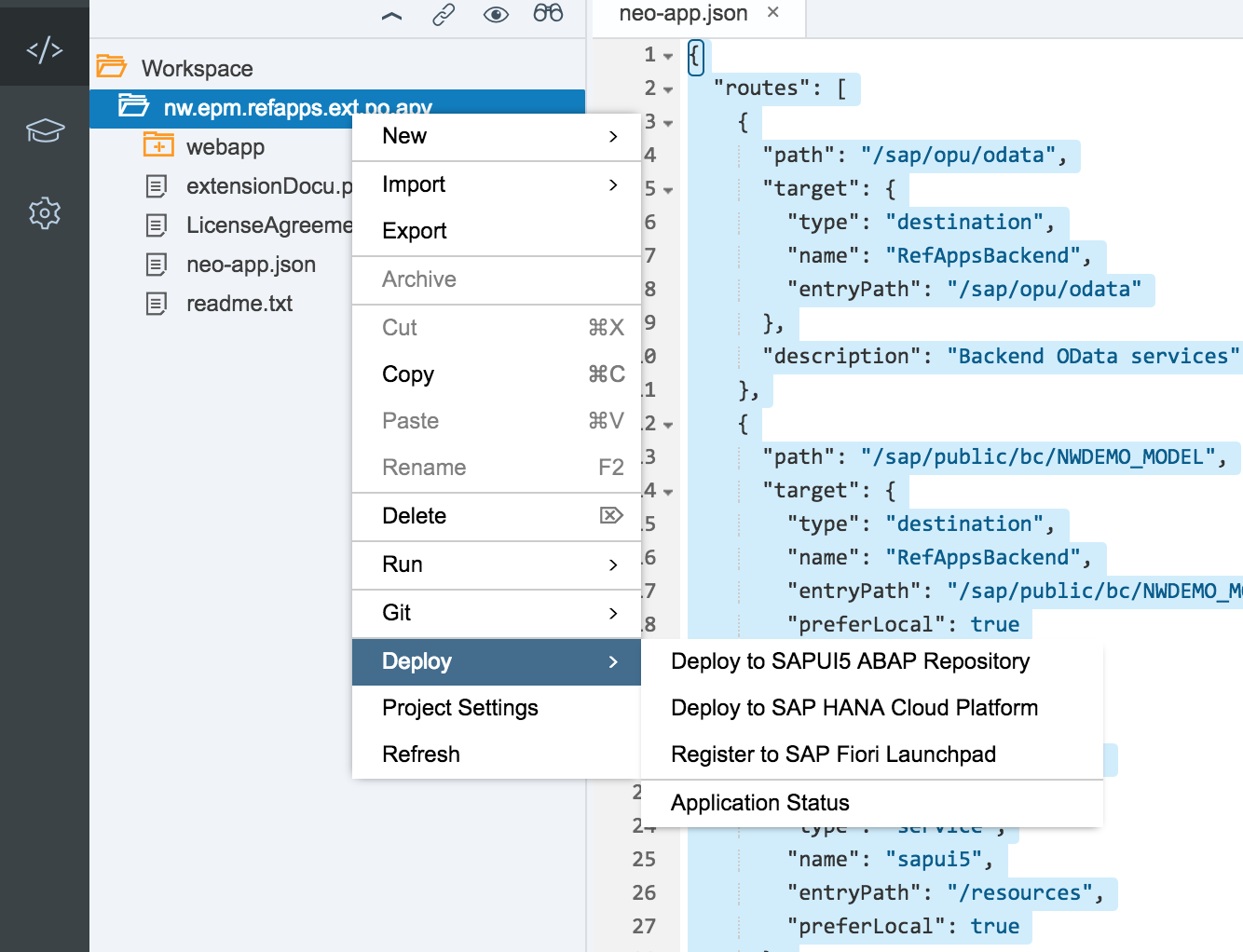
Task: Click the binoculars search icon
Action: [548, 13]
